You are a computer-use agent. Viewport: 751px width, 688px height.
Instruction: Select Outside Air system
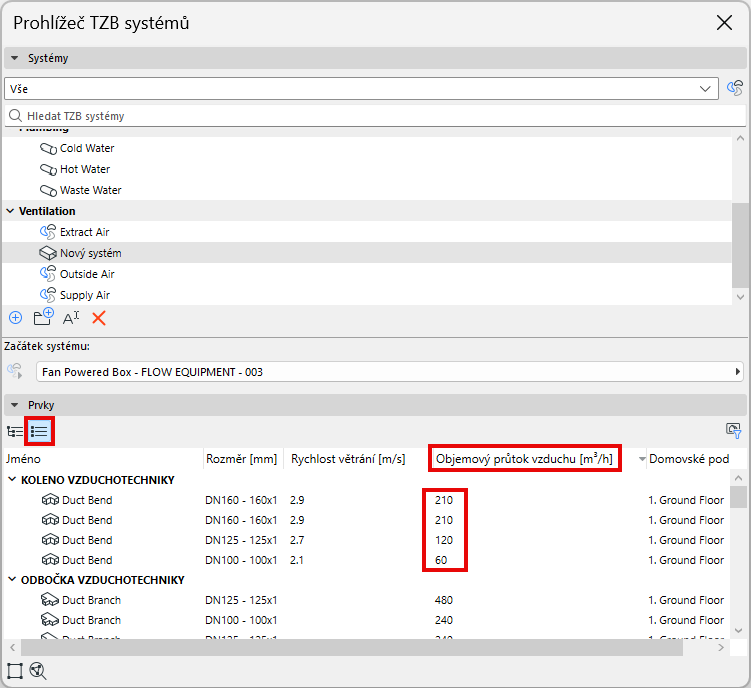tap(87, 274)
